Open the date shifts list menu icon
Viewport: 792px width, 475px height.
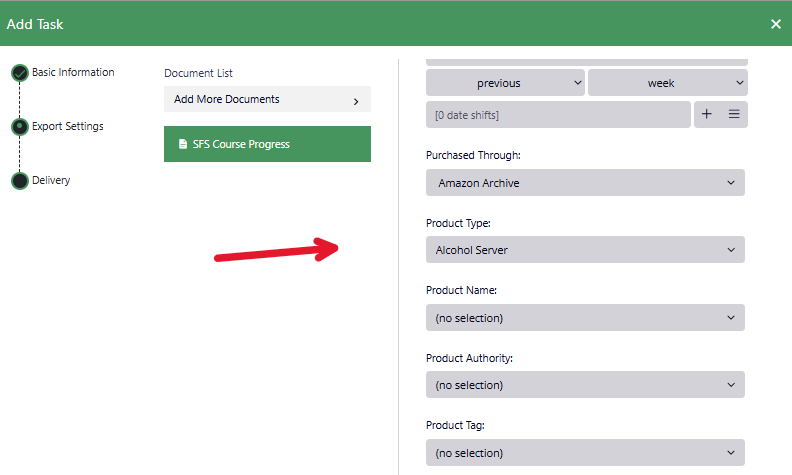pos(734,115)
